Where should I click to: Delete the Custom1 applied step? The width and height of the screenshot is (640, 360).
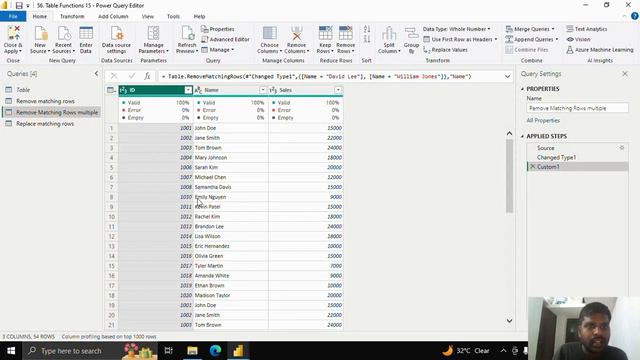tap(532, 167)
